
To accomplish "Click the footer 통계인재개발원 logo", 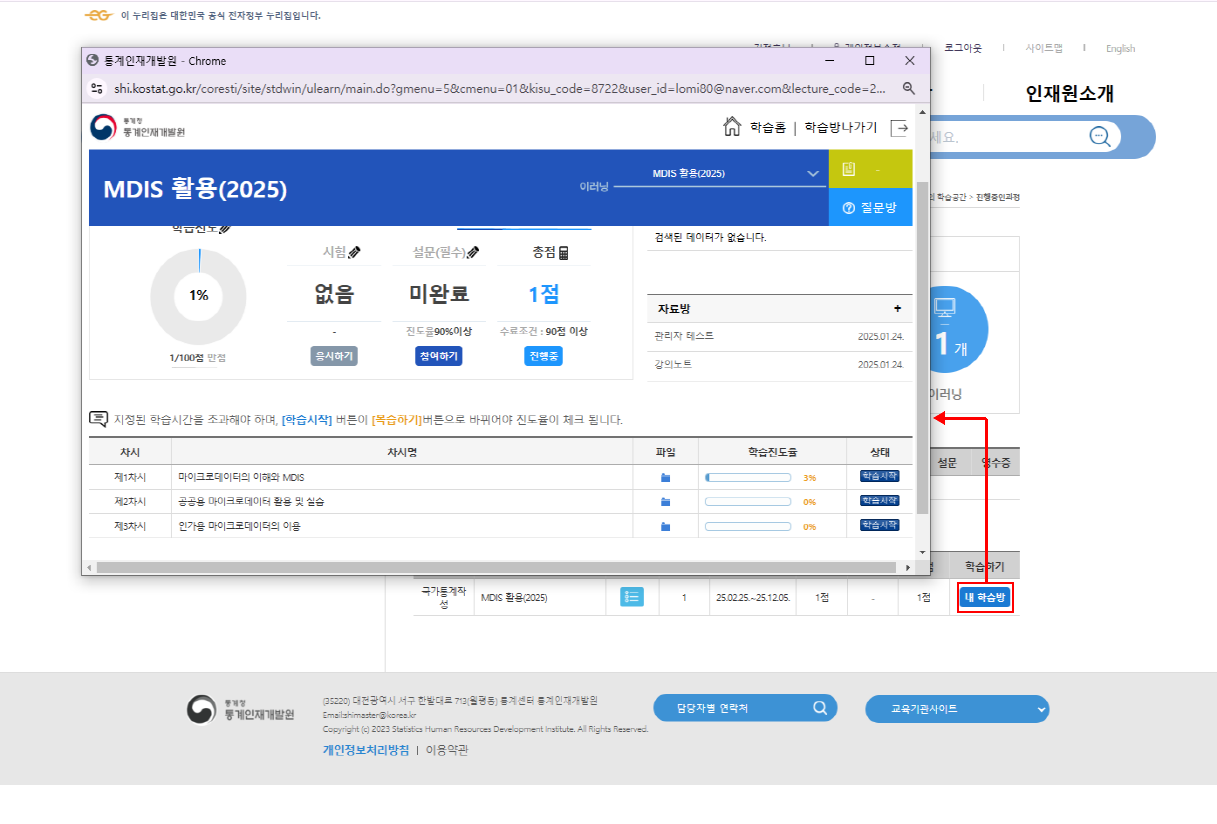I will [x=240, y=709].
